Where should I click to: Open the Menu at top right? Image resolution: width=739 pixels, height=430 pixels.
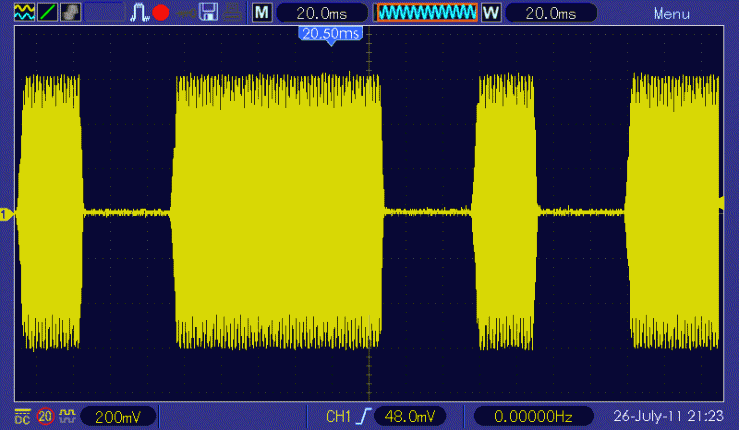click(x=671, y=13)
